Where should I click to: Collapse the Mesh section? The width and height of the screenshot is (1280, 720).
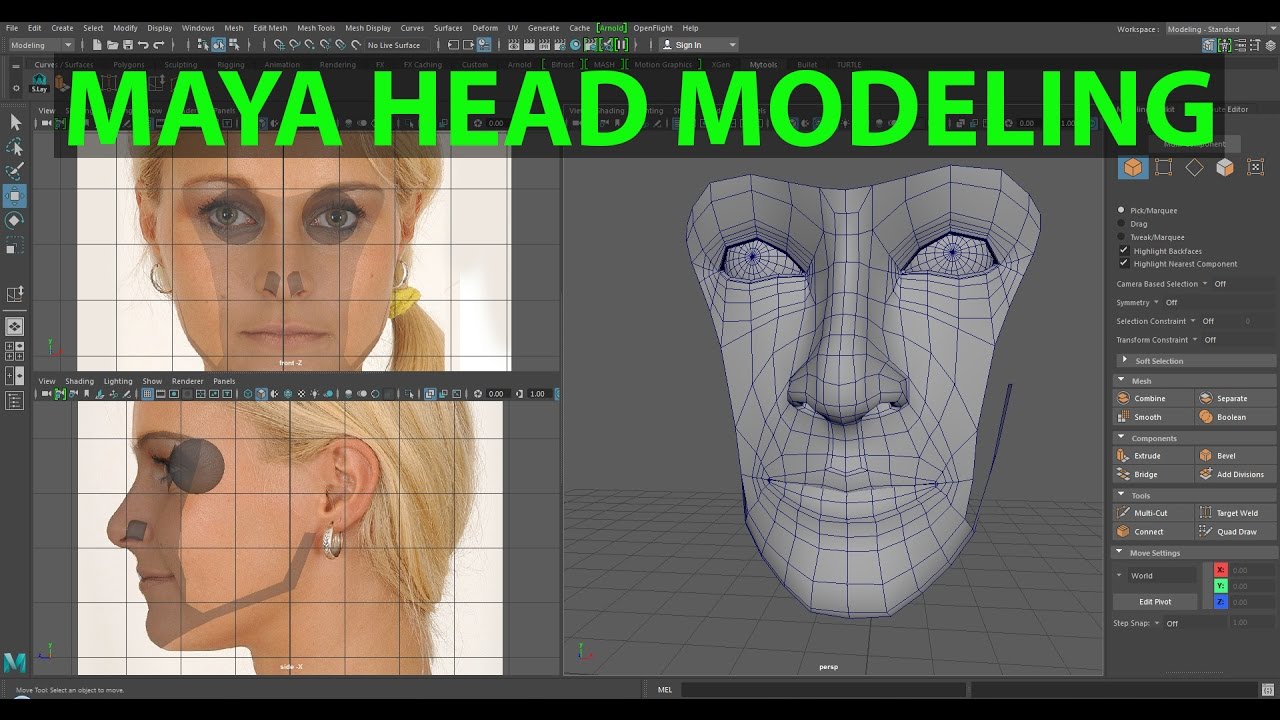point(1195,381)
